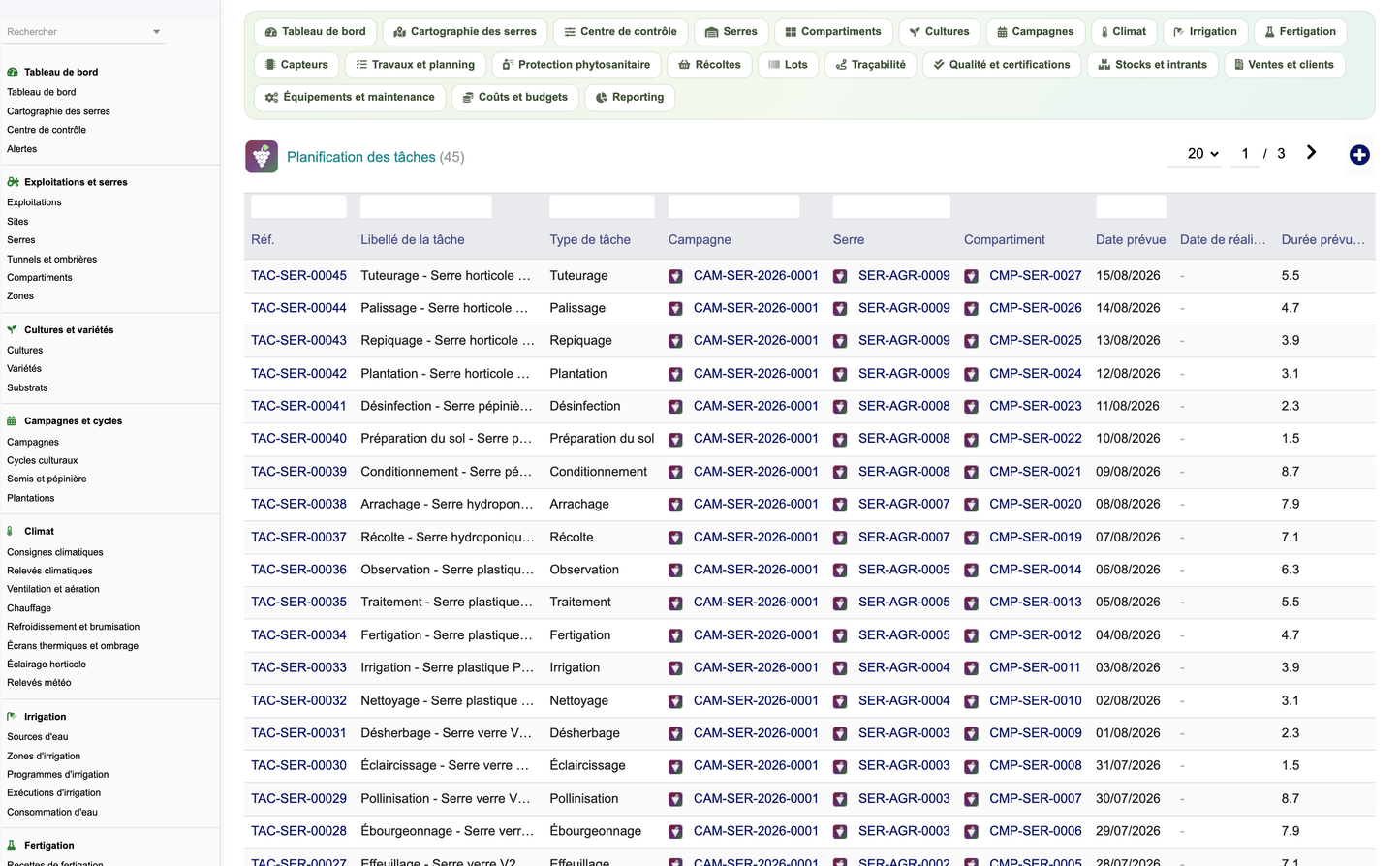1400x866 pixels.
Task: Sort by Durée prévue column header
Action: click(x=1322, y=239)
